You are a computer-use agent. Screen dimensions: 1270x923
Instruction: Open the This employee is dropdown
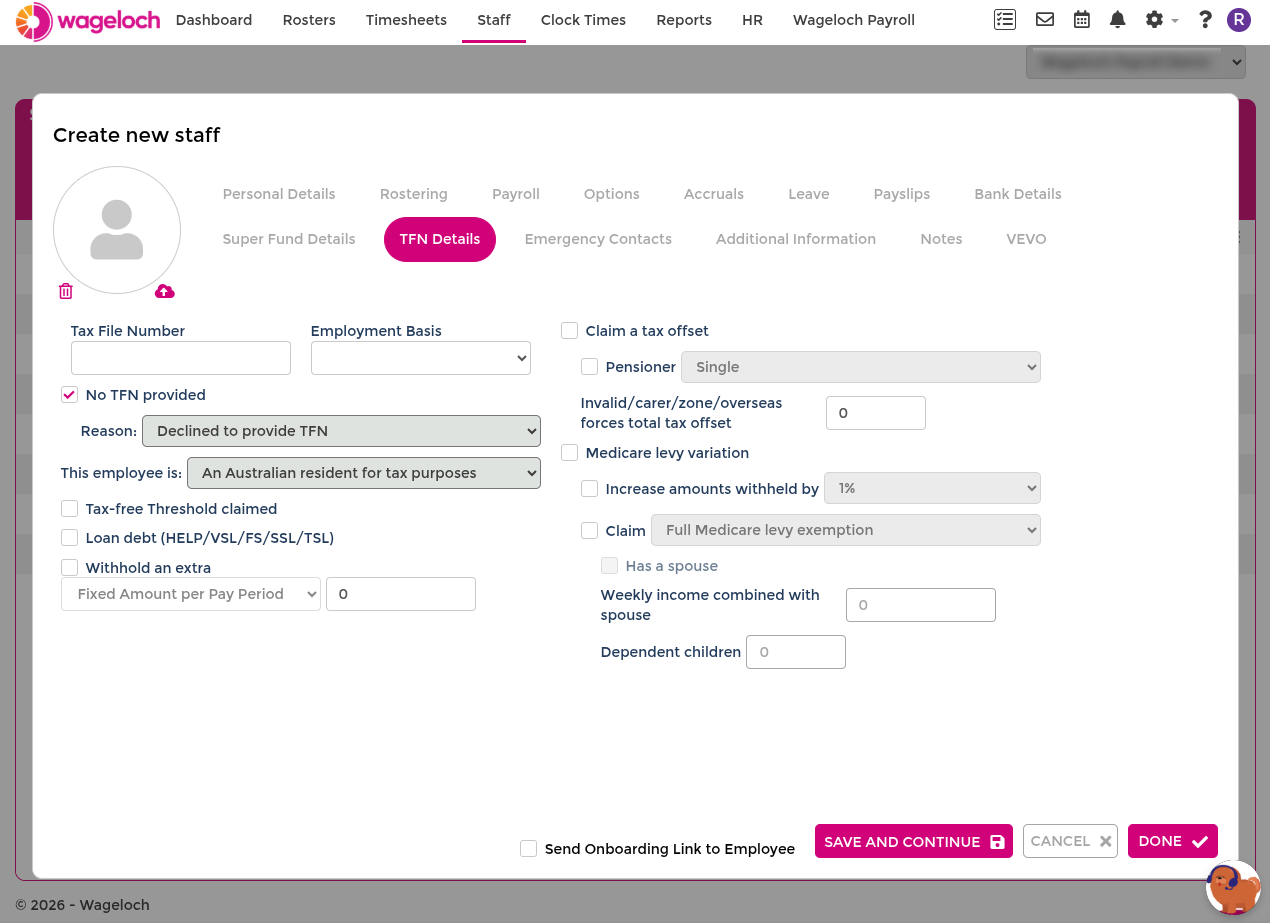pyautogui.click(x=364, y=473)
